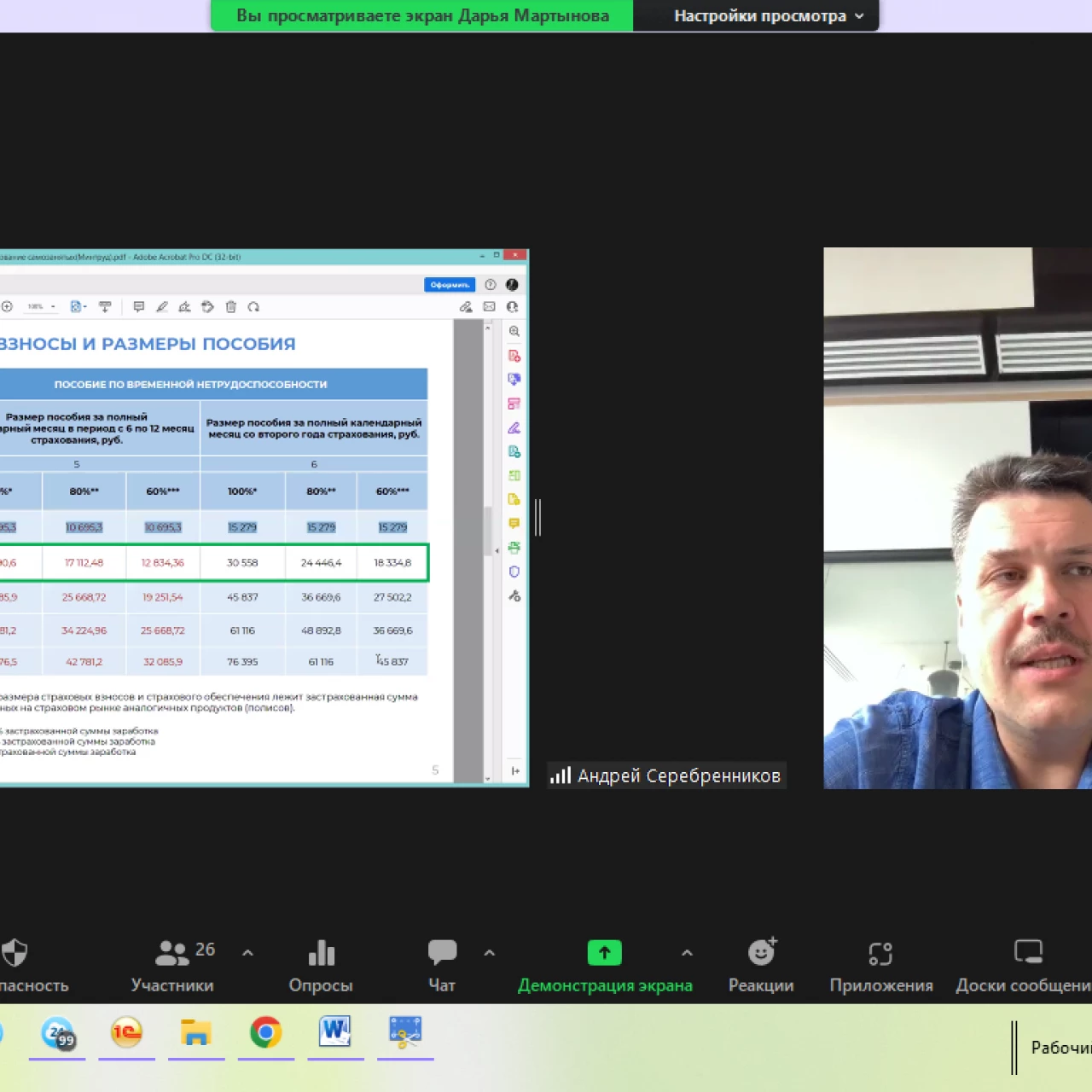Open the Protect shield tool
This screenshot has width=1092, height=1092.
pyautogui.click(x=514, y=572)
